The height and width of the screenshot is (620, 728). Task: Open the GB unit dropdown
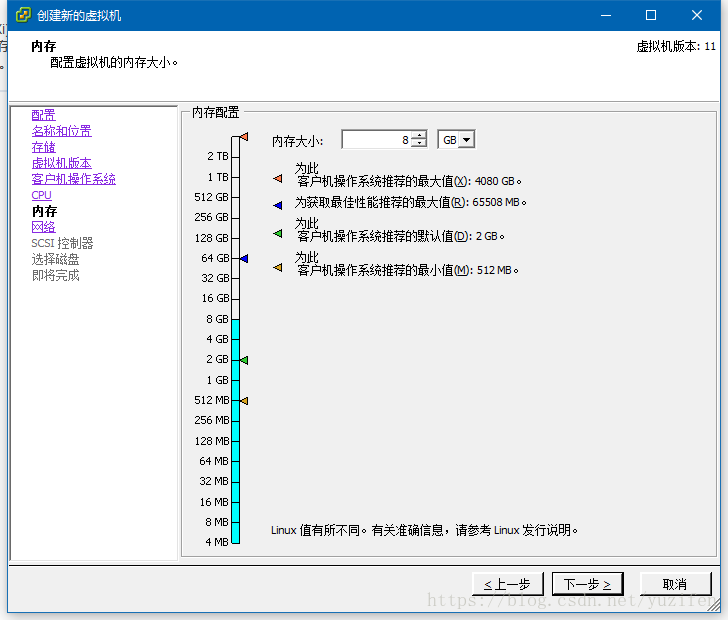[x=467, y=139]
